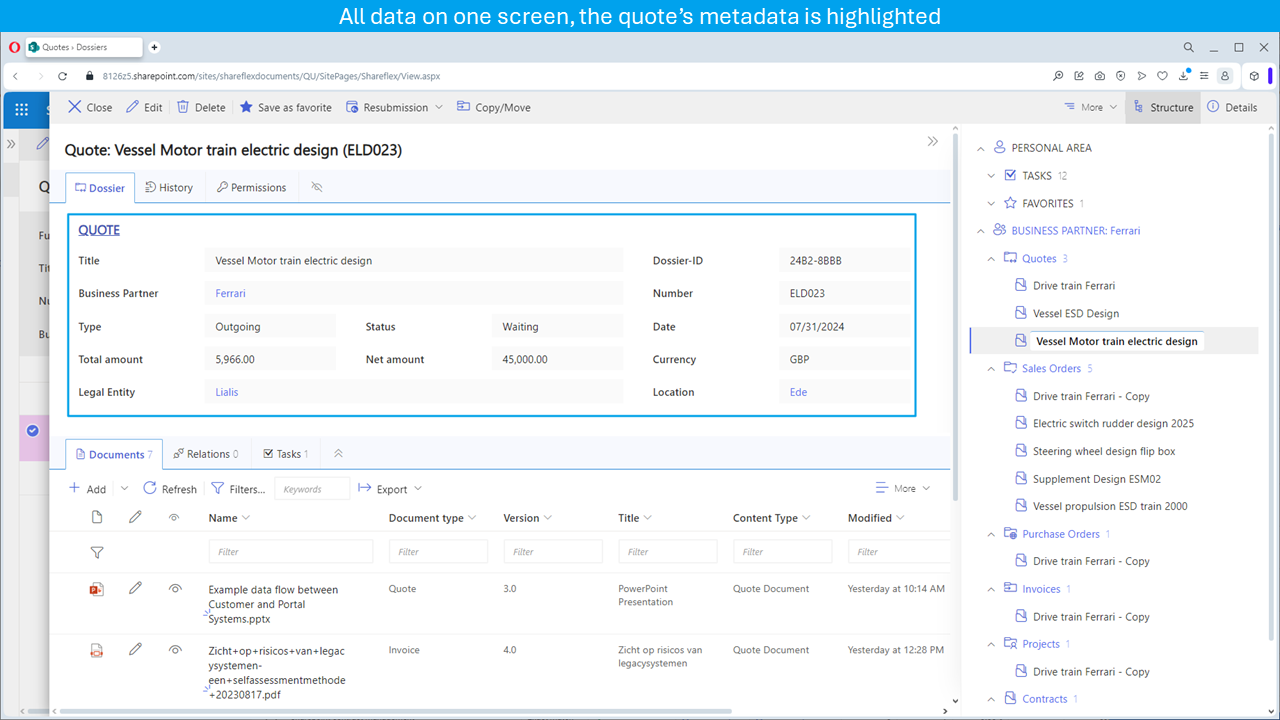
Task: Collapse the BUSINESS PARTNER: Ferrari node
Action: tap(981, 231)
